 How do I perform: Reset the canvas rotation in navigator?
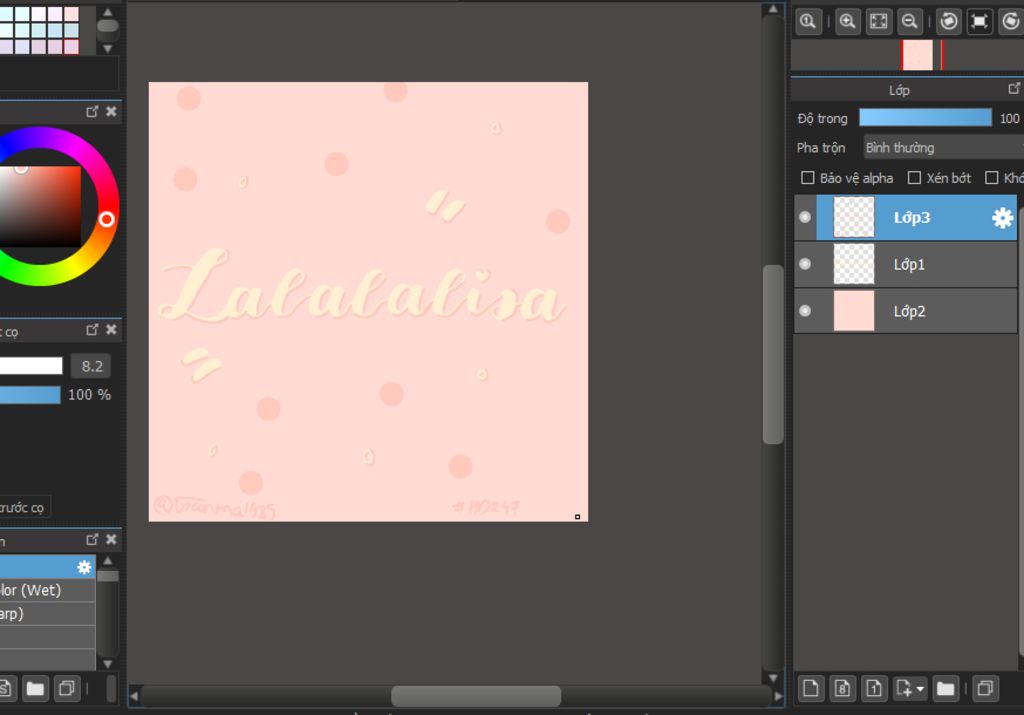(980, 22)
